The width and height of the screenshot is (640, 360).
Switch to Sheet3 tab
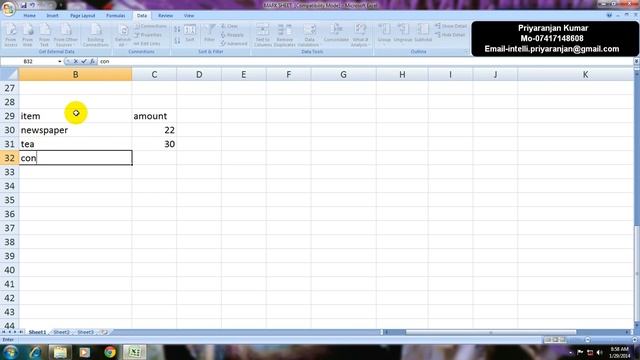(85, 332)
